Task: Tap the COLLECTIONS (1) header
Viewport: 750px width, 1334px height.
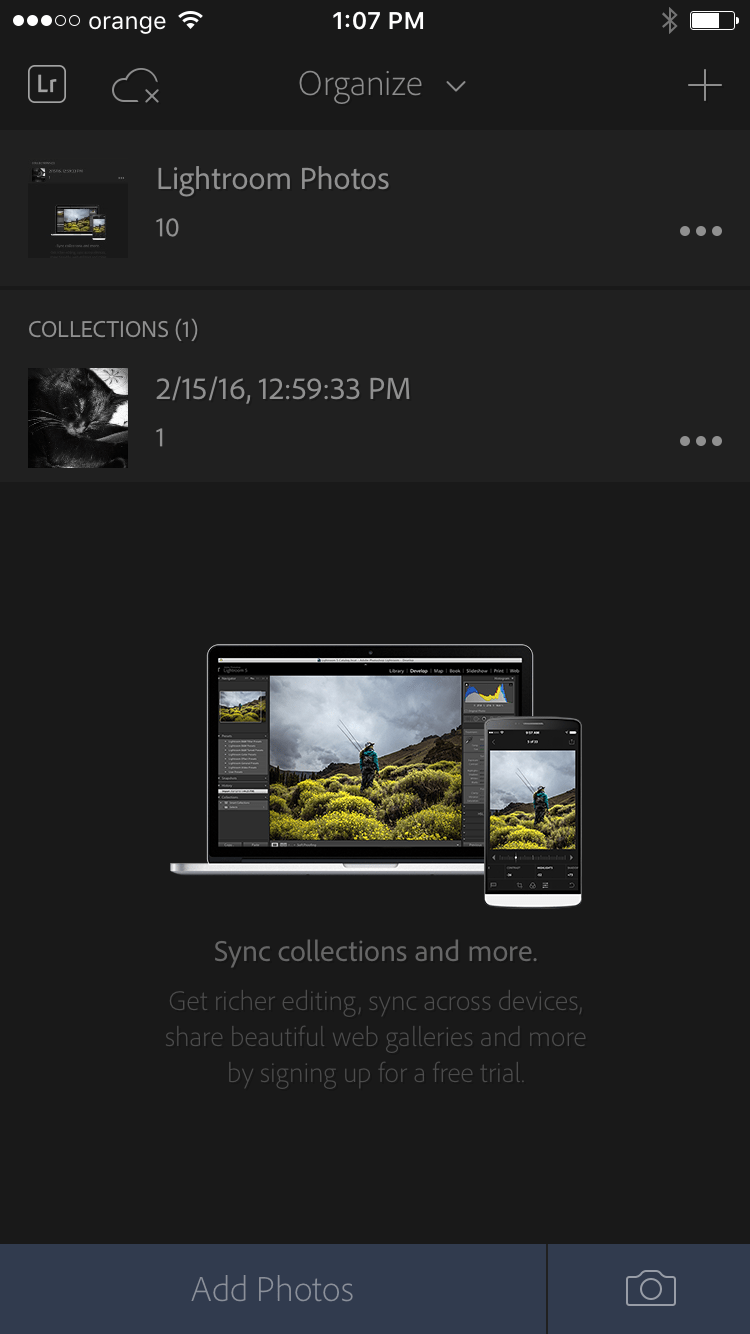Action: 113,329
